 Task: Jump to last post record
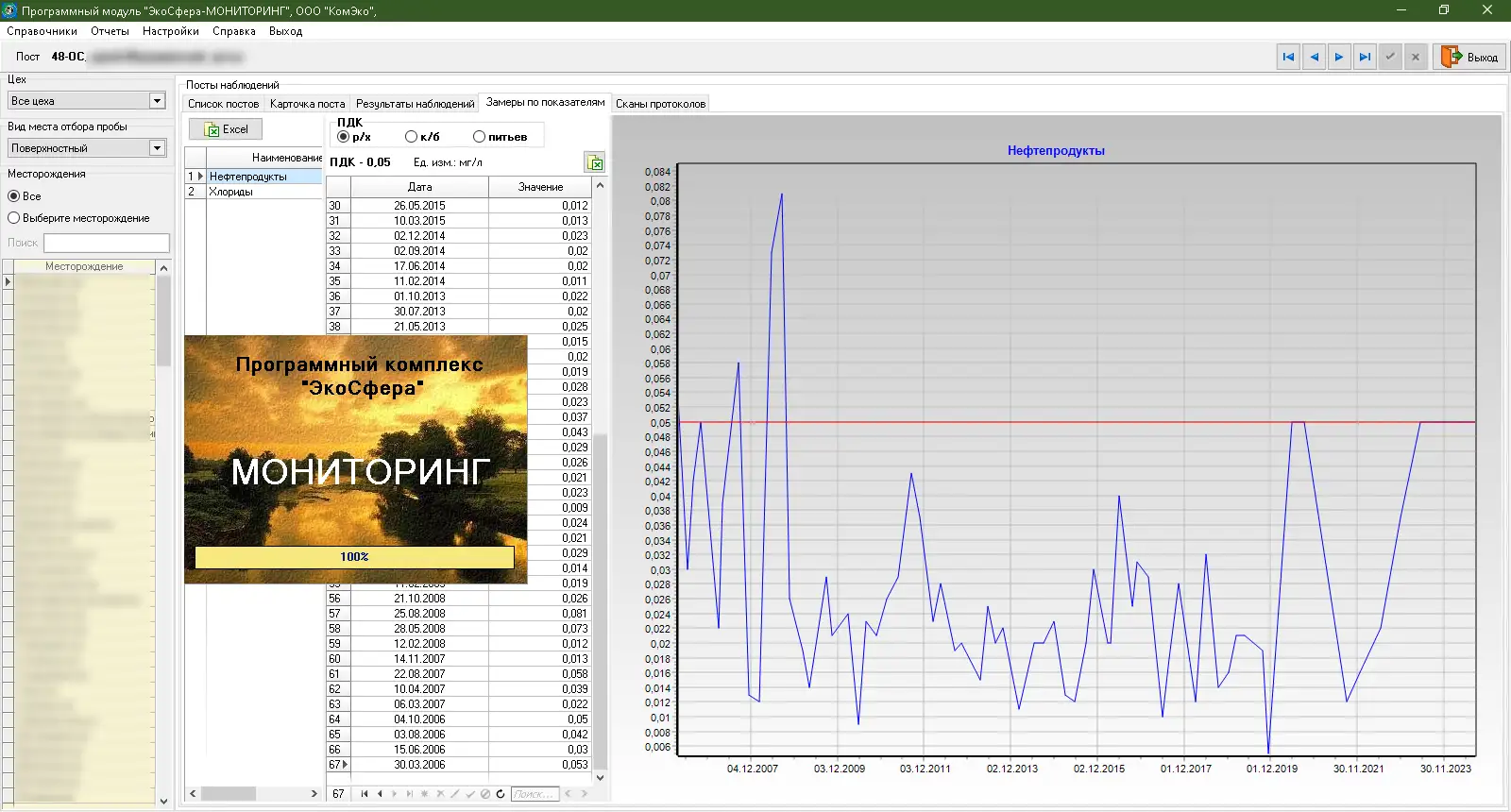(1365, 57)
